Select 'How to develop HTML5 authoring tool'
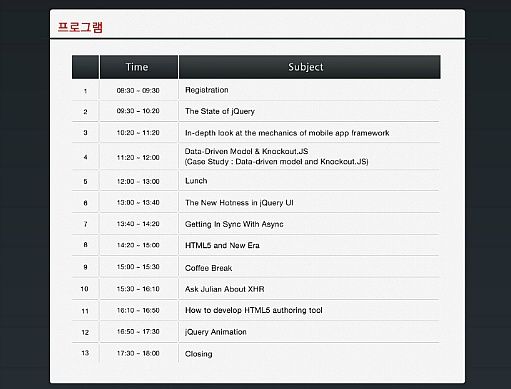Screen dimensions: 511x389 click(254, 310)
